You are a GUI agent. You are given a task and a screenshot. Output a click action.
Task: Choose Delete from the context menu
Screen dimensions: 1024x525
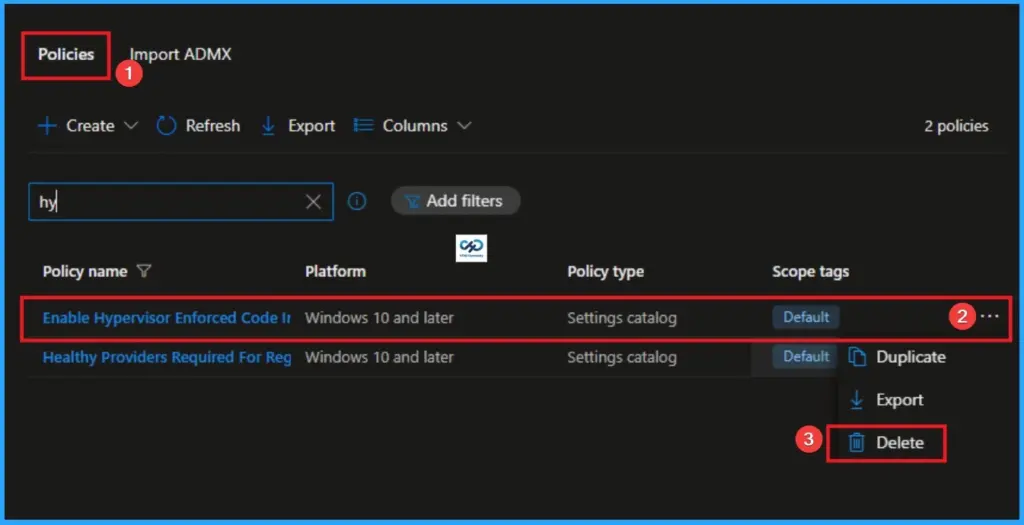pos(886,443)
